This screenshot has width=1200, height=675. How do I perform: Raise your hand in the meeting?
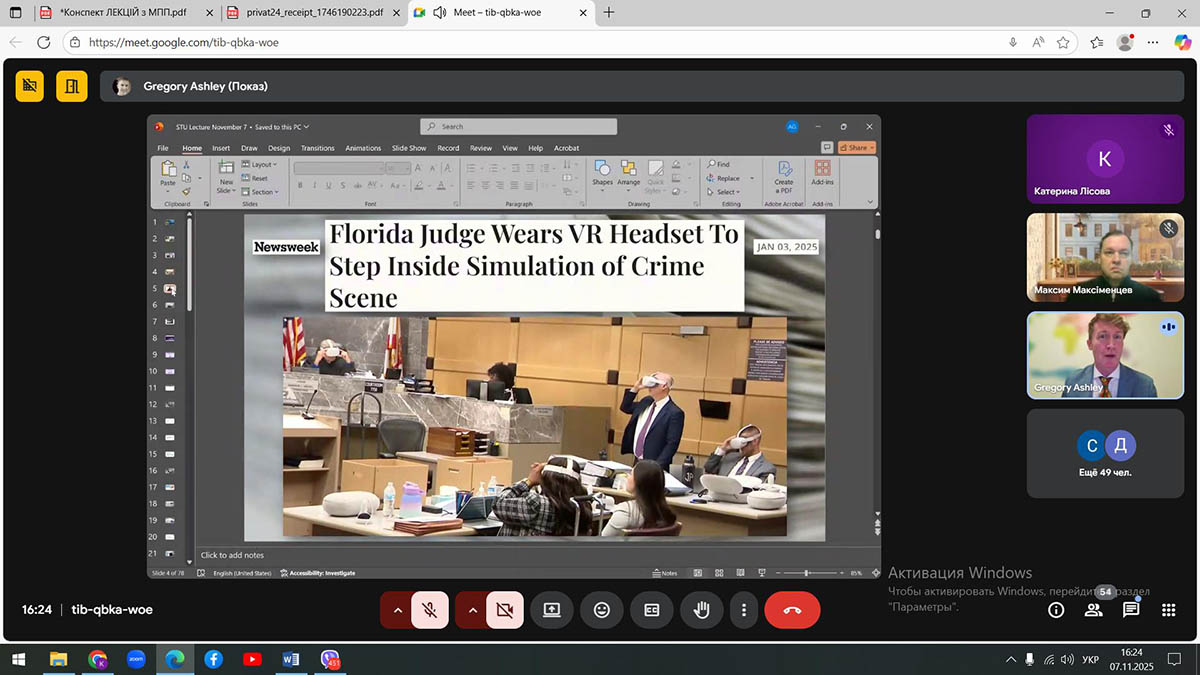pyautogui.click(x=701, y=609)
